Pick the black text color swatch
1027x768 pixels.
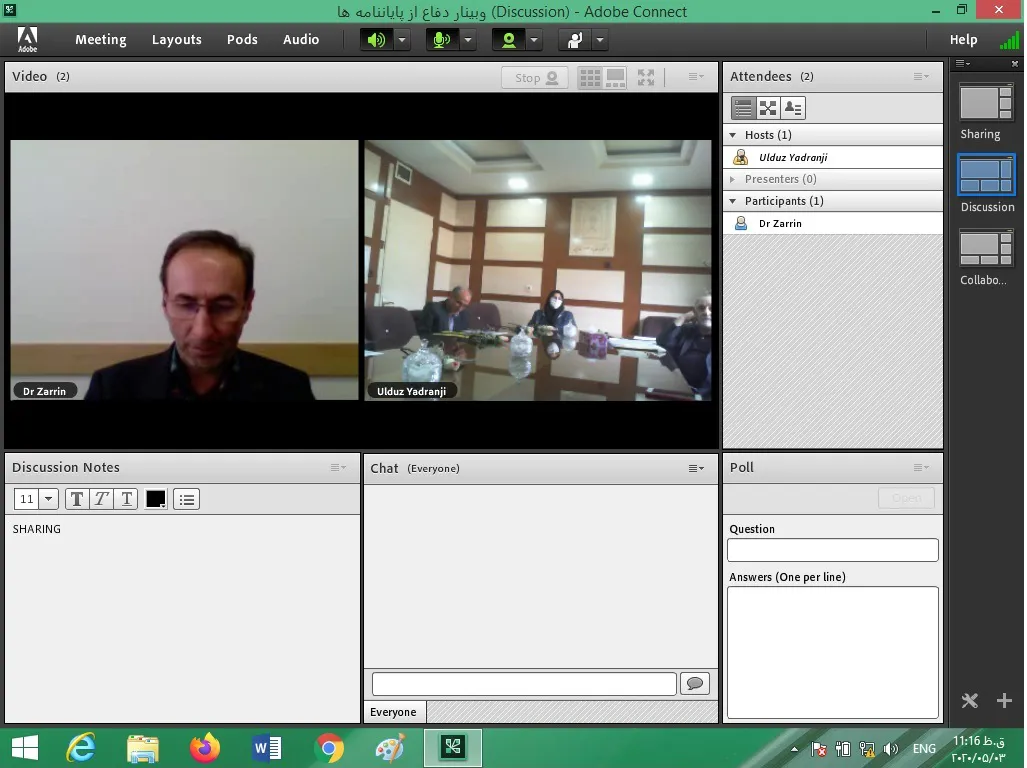tap(156, 499)
